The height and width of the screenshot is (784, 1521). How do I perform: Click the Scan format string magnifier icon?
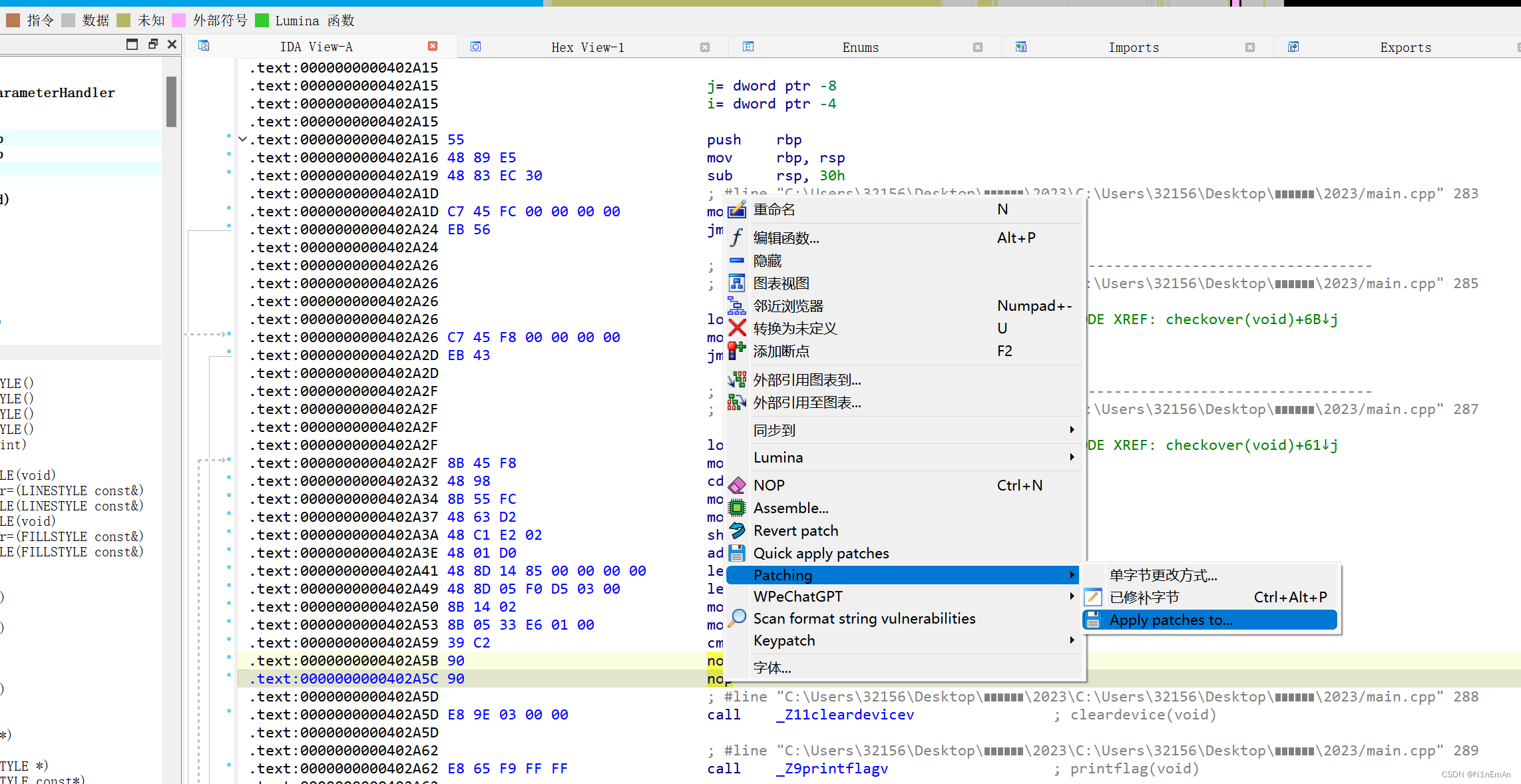pyautogui.click(x=737, y=618)
